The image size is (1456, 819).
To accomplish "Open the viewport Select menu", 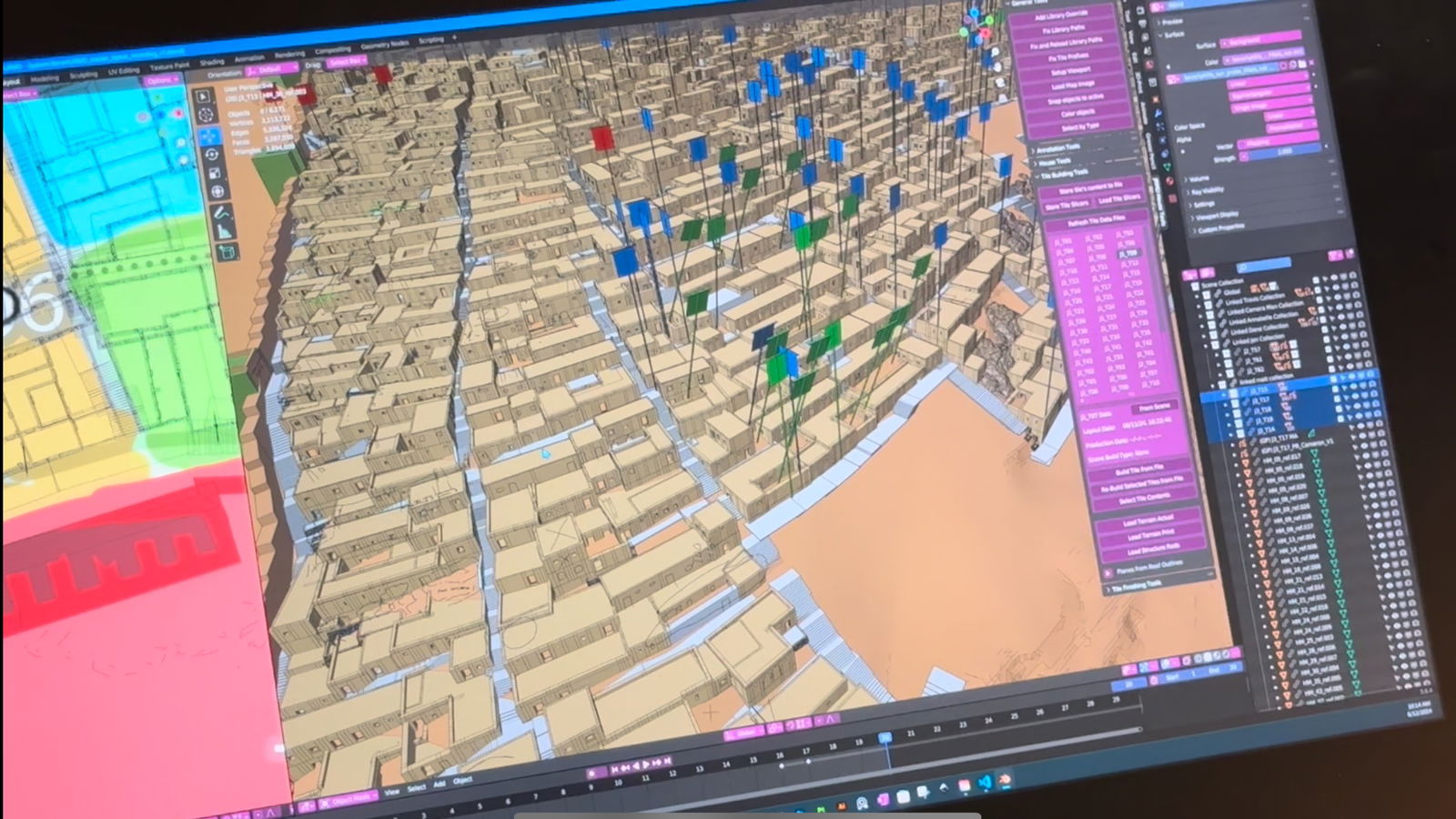I will pos(417,787).
